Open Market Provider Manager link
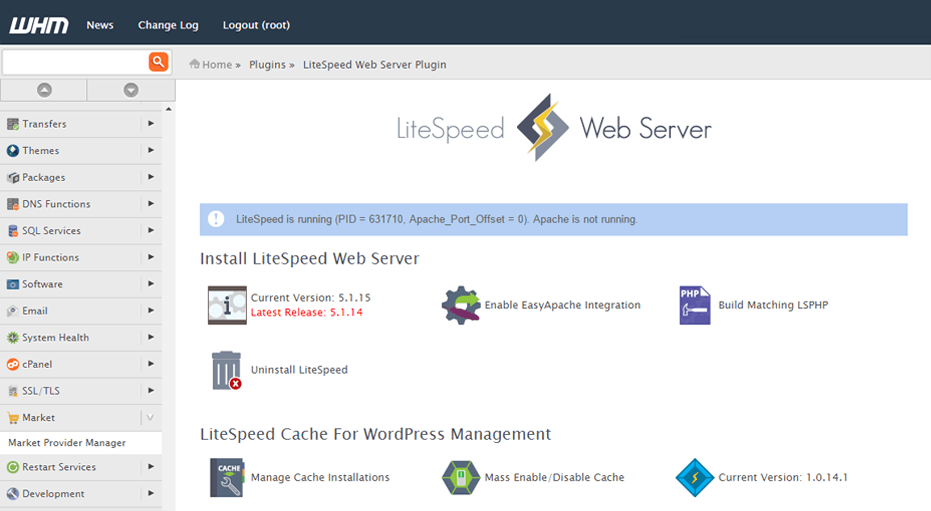The width and height of the screenshot is (931, 511). pyautogui.click(x=67, y=442)
